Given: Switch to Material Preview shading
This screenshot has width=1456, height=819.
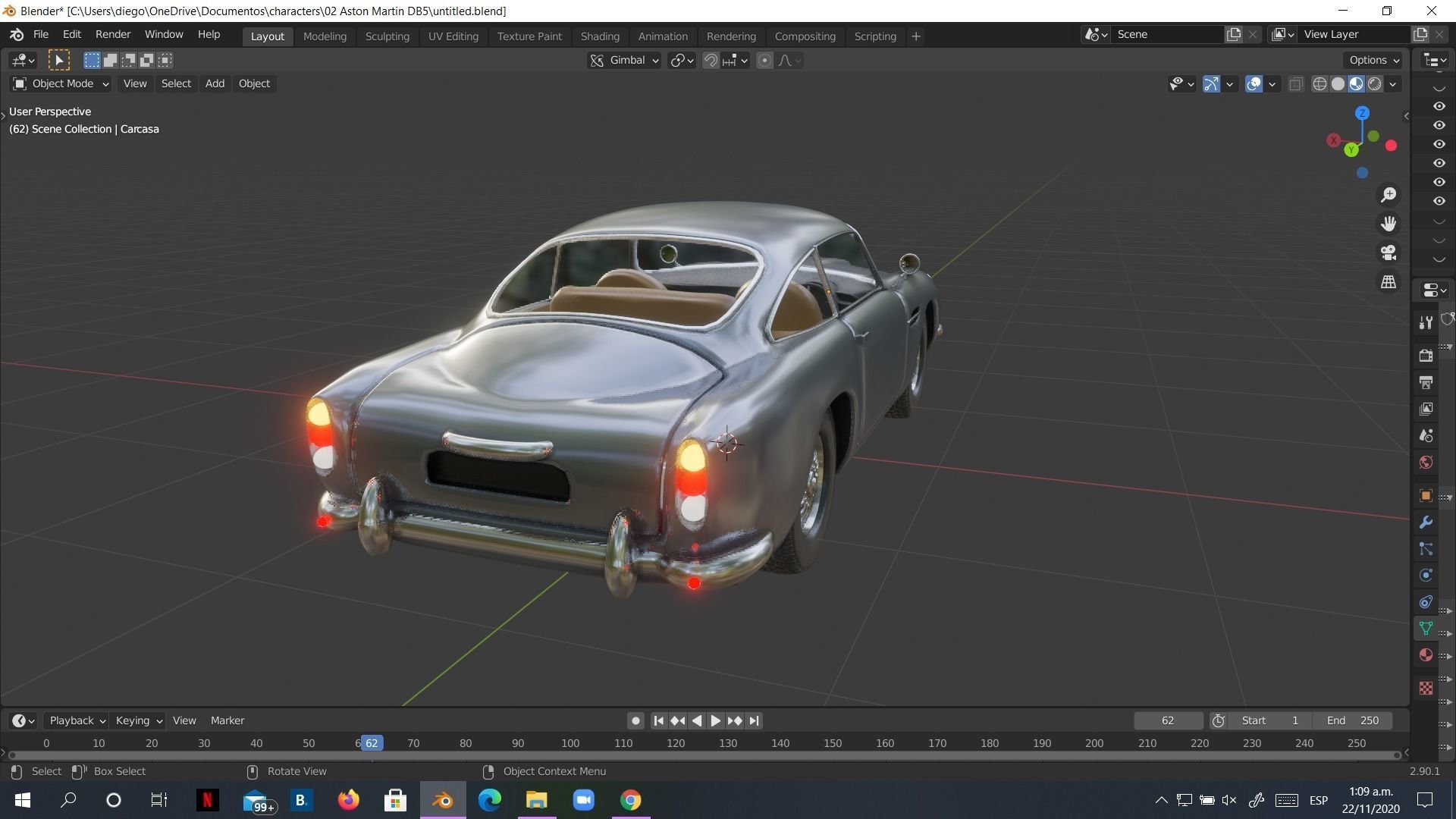Looking at the screenshot, I should tap(1356, 83).
